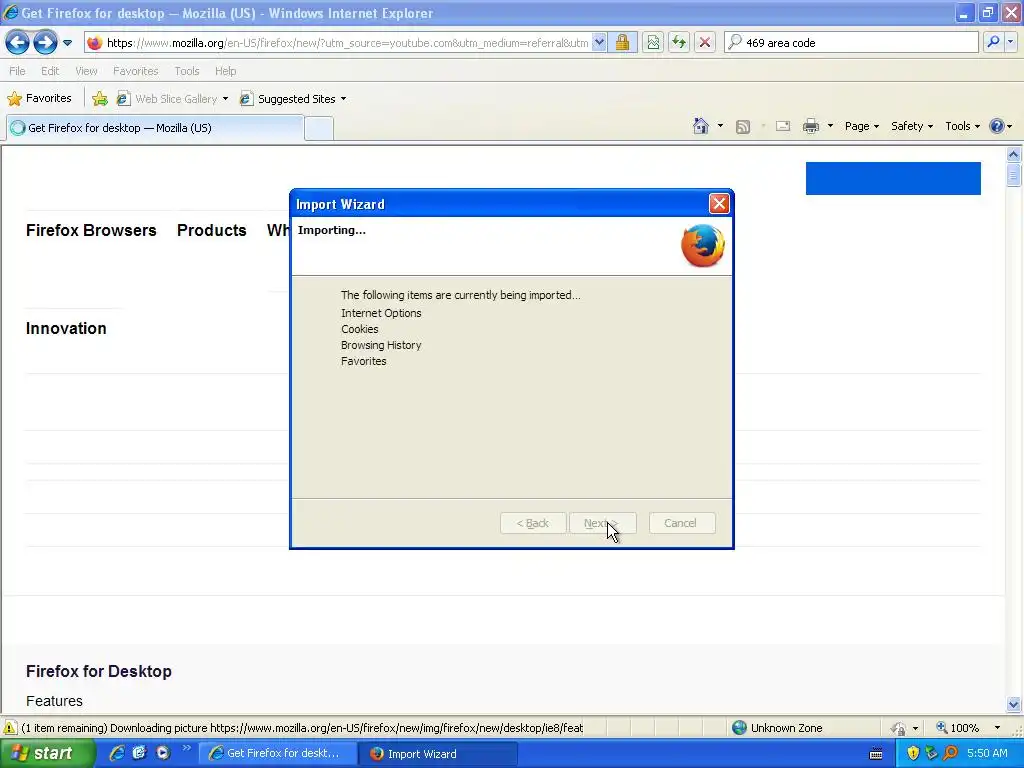Click the page scrollbar down arrow
Screen dimensions: 1024x768
tap(1014, 704)
